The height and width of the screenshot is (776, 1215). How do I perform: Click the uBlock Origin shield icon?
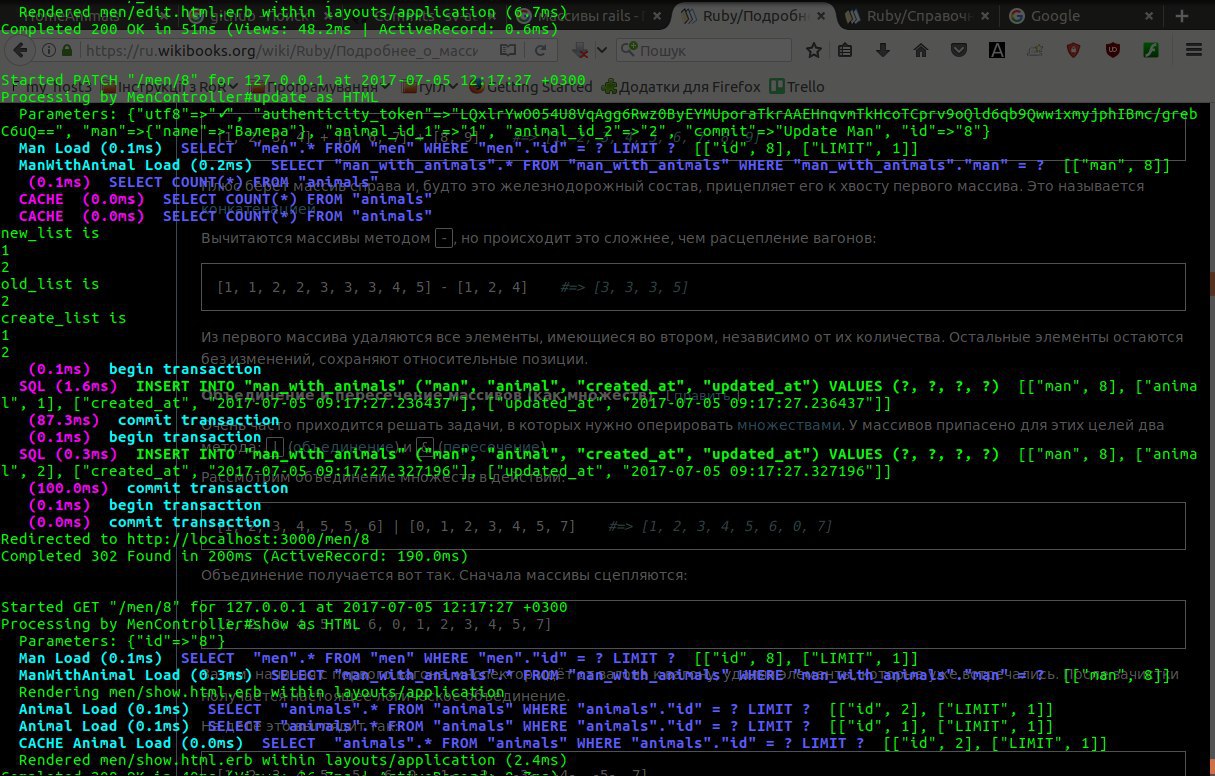coord(1111,50)
